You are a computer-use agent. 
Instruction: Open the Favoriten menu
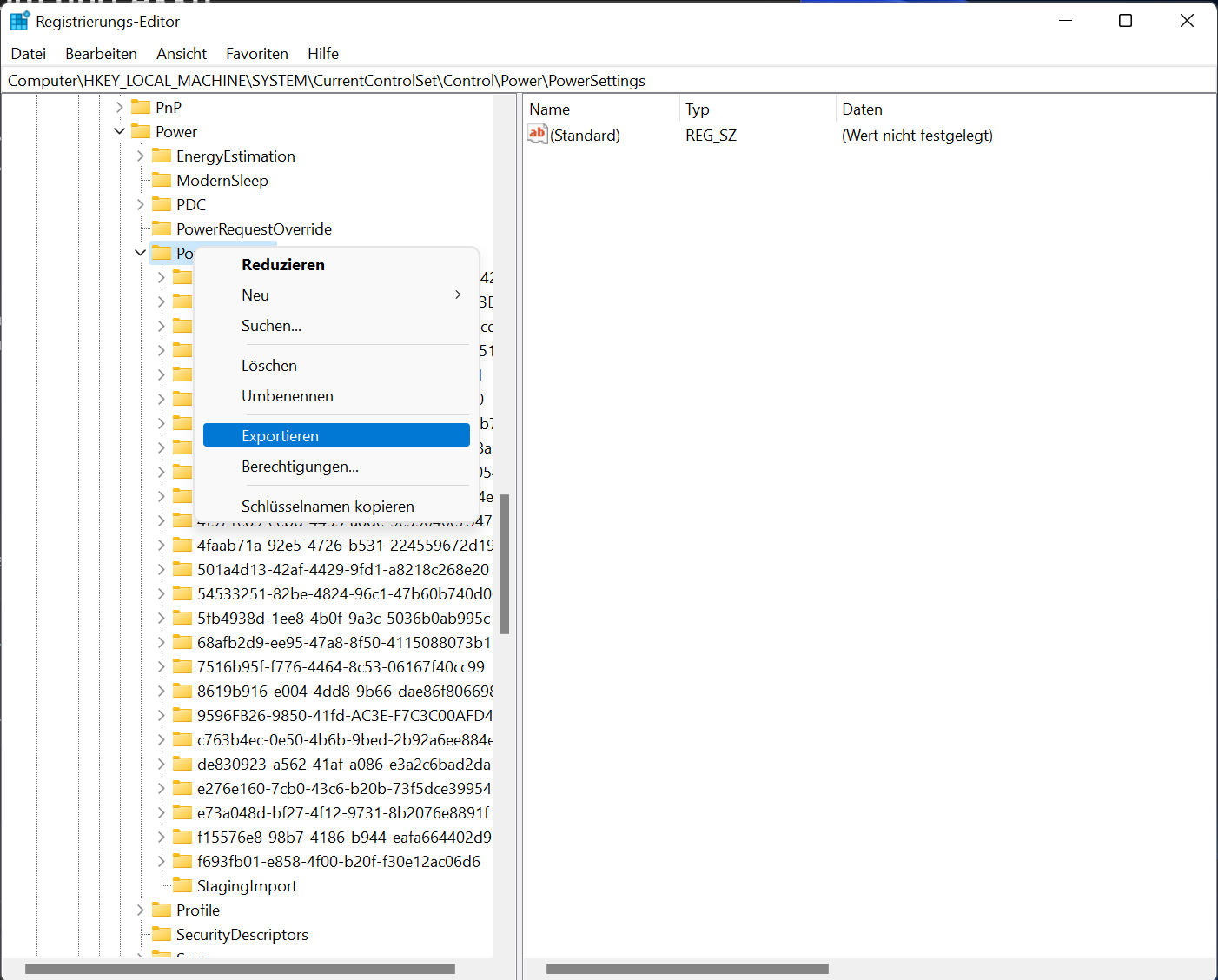point(257,54)
